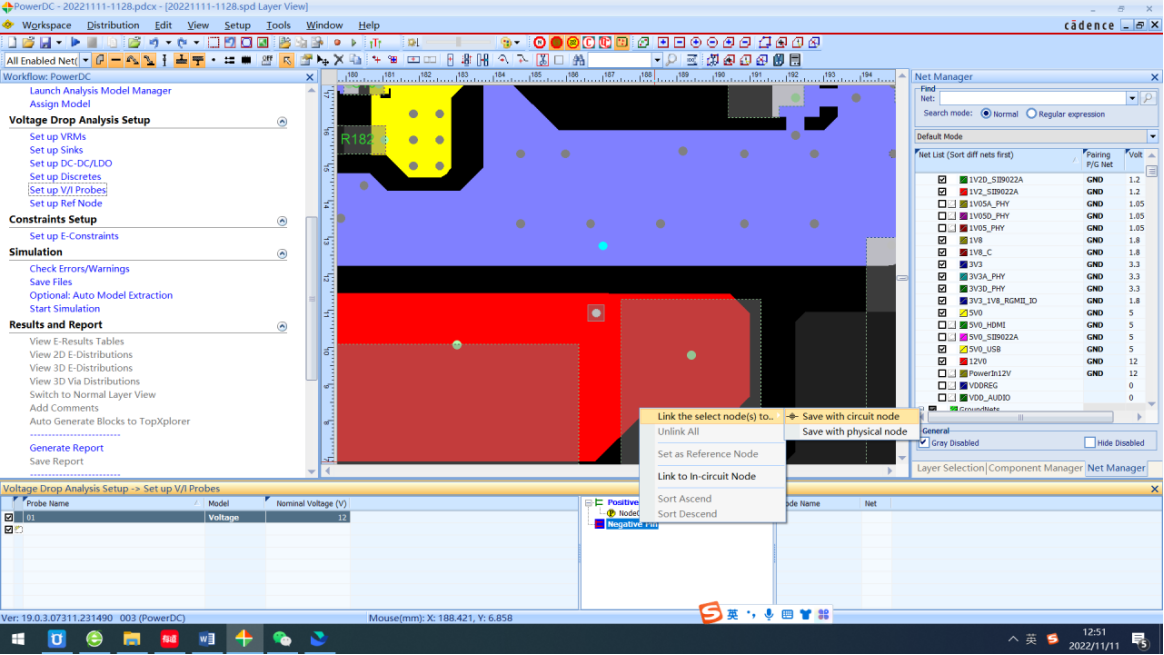Click the zoom out square minus icon

click(x=679, y=42)
